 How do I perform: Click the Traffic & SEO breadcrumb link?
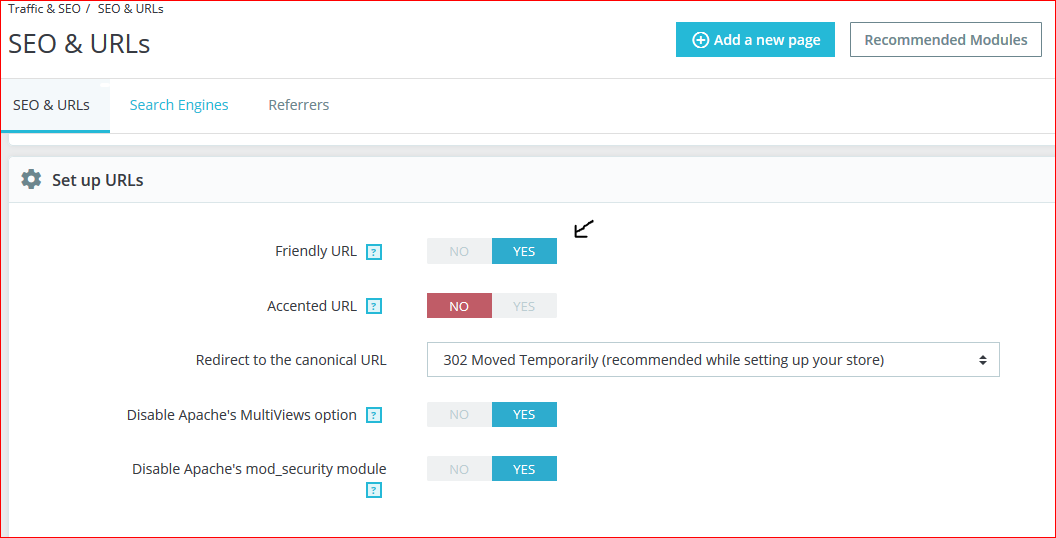click(x=44, y=9)
